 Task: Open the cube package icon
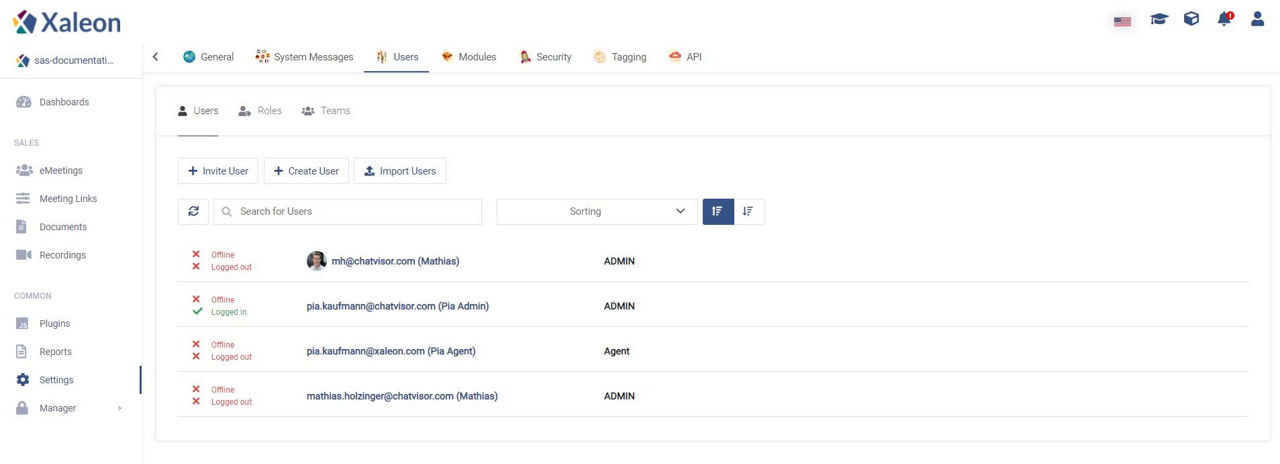tap(1191, 19)
